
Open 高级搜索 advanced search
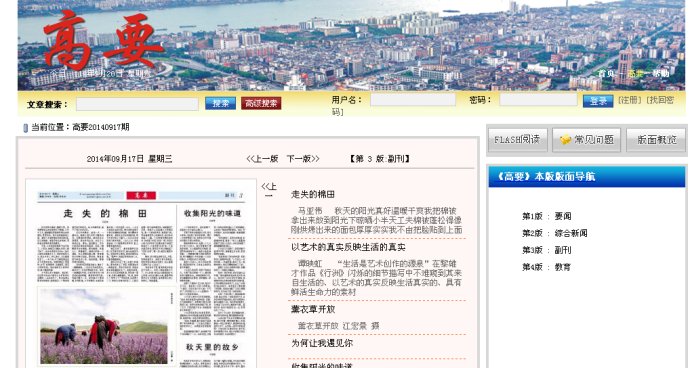tap(261, 103)
